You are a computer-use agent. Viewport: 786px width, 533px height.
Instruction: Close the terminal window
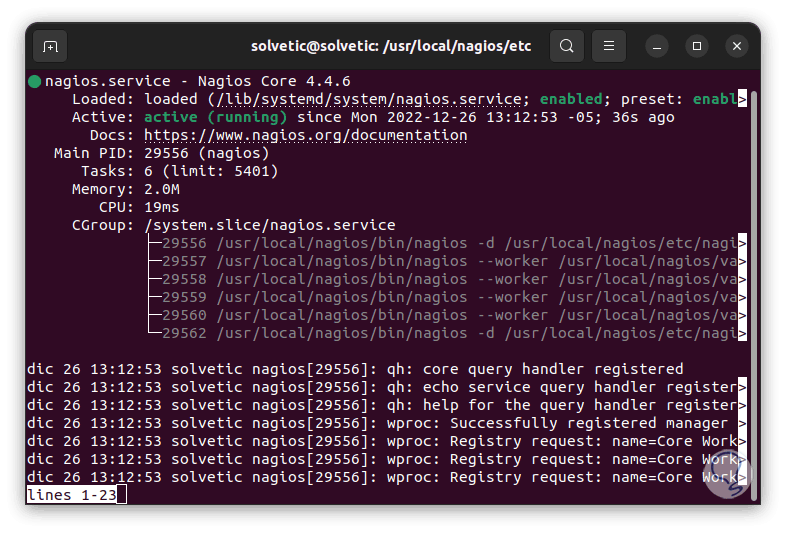pos(737,47)
